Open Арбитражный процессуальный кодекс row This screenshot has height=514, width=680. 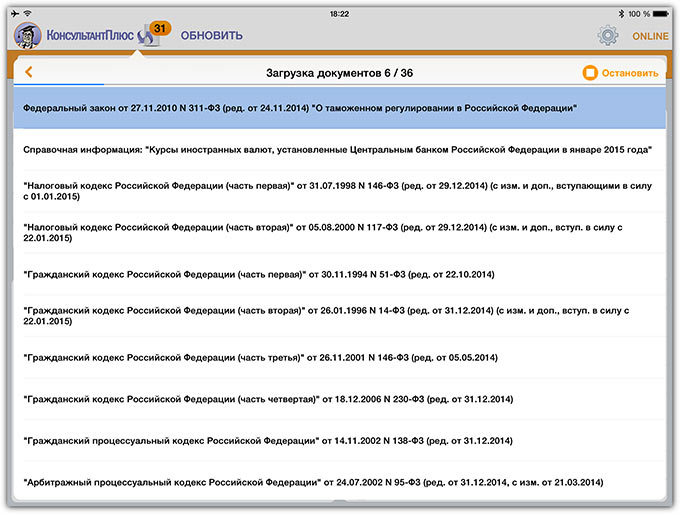[340, 482]
